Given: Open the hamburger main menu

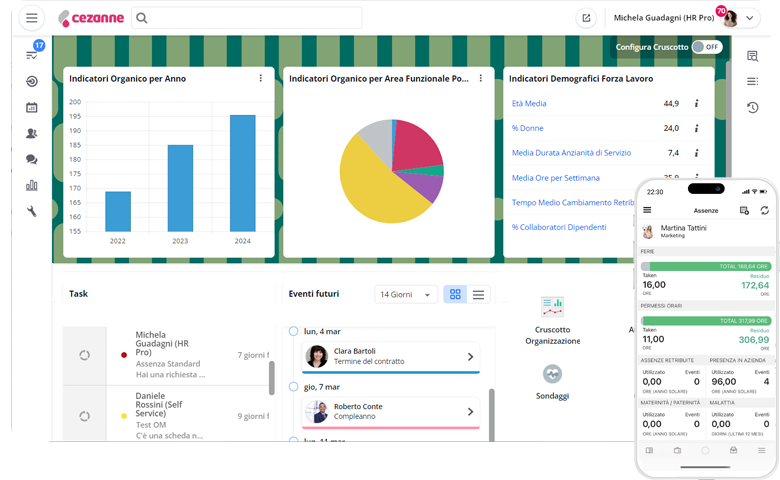Looking at the screenshot, I should (32, 18).
